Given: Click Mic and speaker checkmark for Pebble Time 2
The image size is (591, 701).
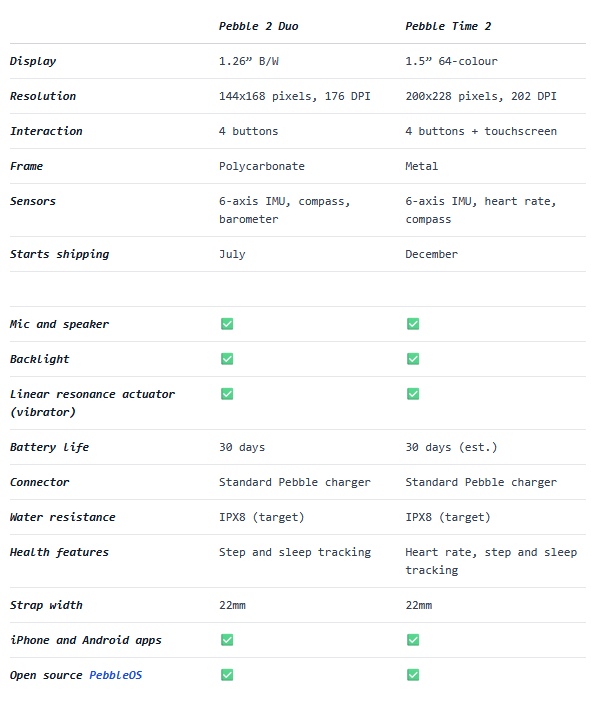Looking at the screenshot, I should 413,324.
